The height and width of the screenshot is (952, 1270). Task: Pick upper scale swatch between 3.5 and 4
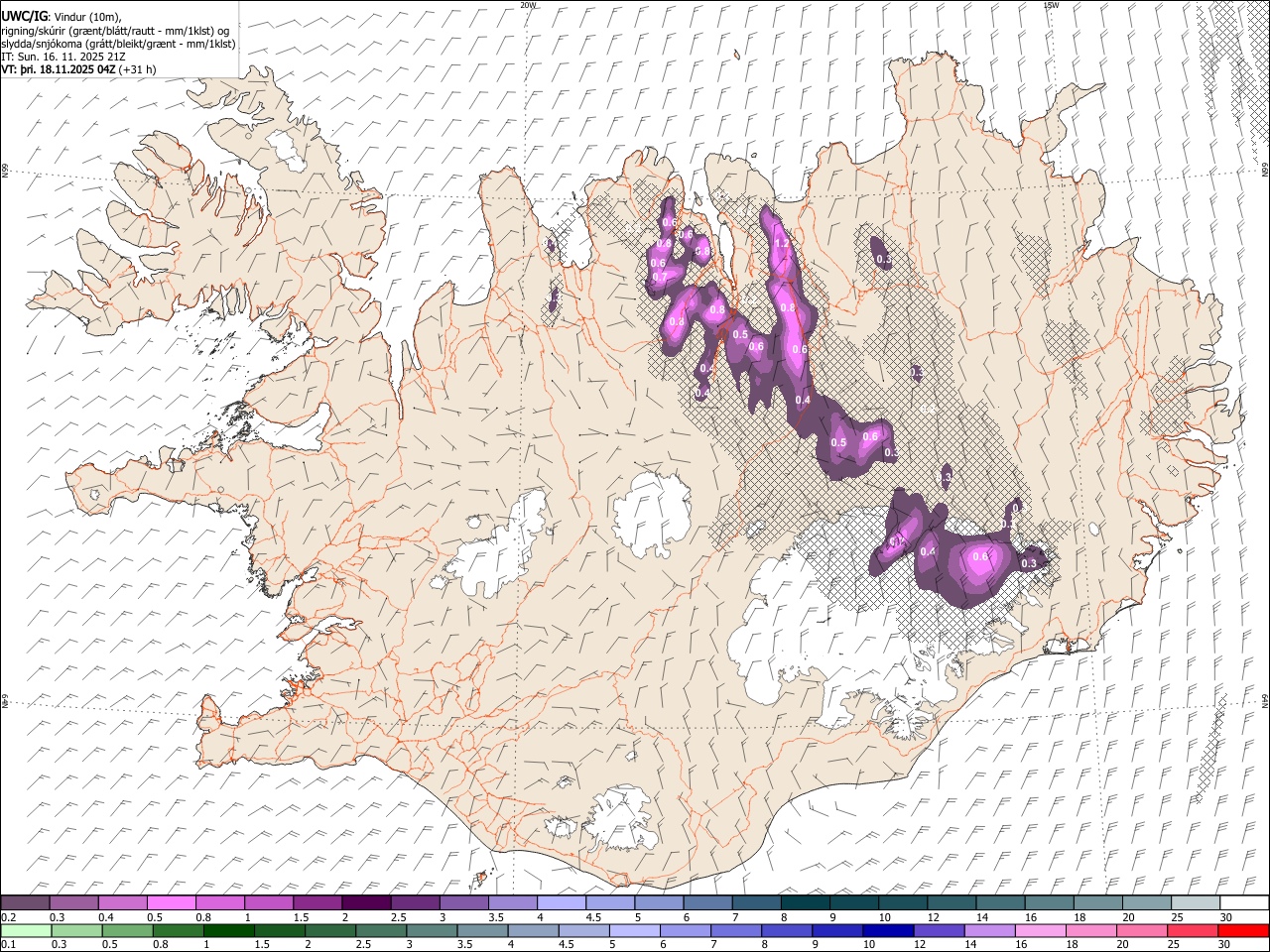pos(513,902)
